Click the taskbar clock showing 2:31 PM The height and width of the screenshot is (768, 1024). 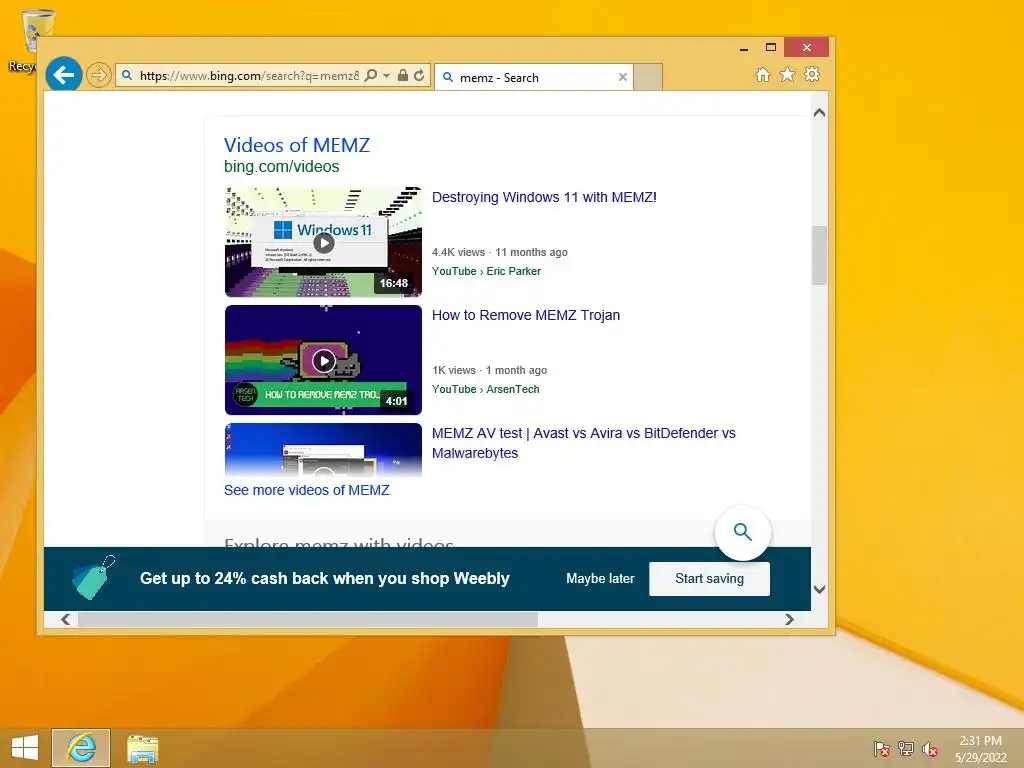(x=980, y=748)
